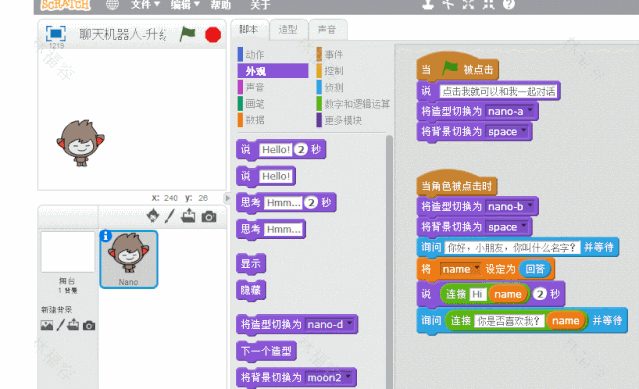Viewport: 639px width, 389px height.
Task: Click the 点击我就可以和我一起对话 text field
Action: [498, 91]
